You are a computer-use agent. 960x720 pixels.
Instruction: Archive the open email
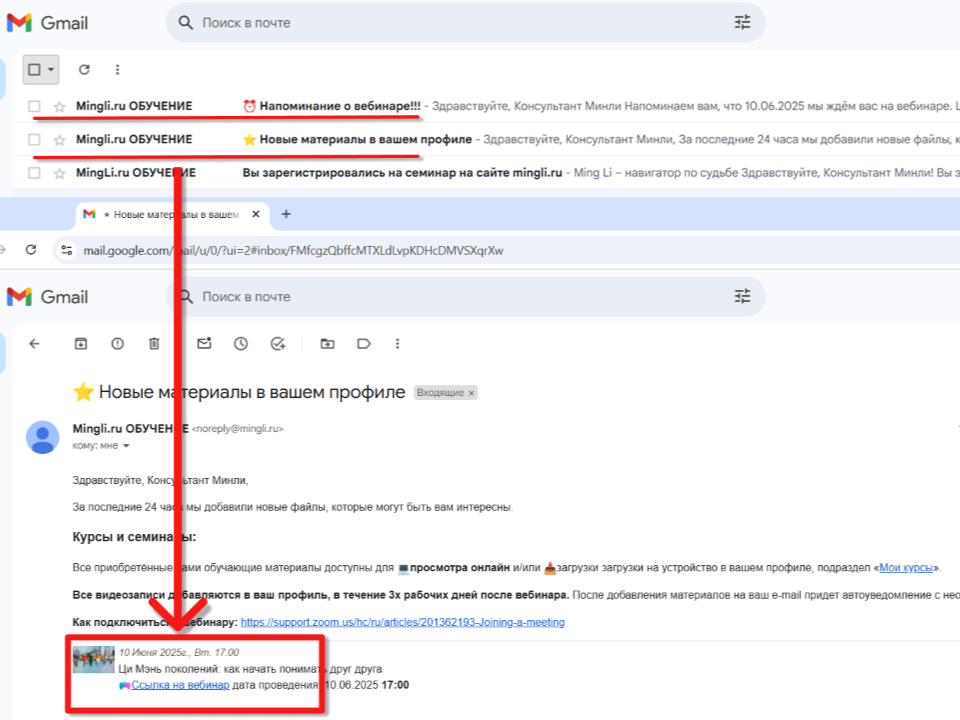coord(81,344)
